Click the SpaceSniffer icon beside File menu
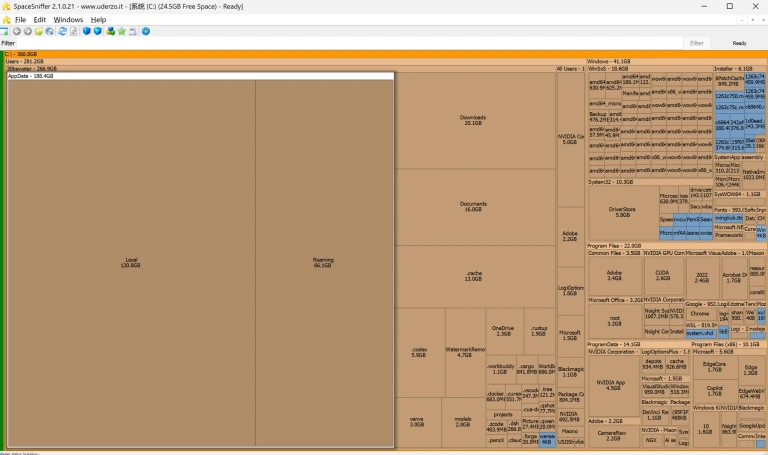Viewport: 768px width, 455px height. coord(6,20)
